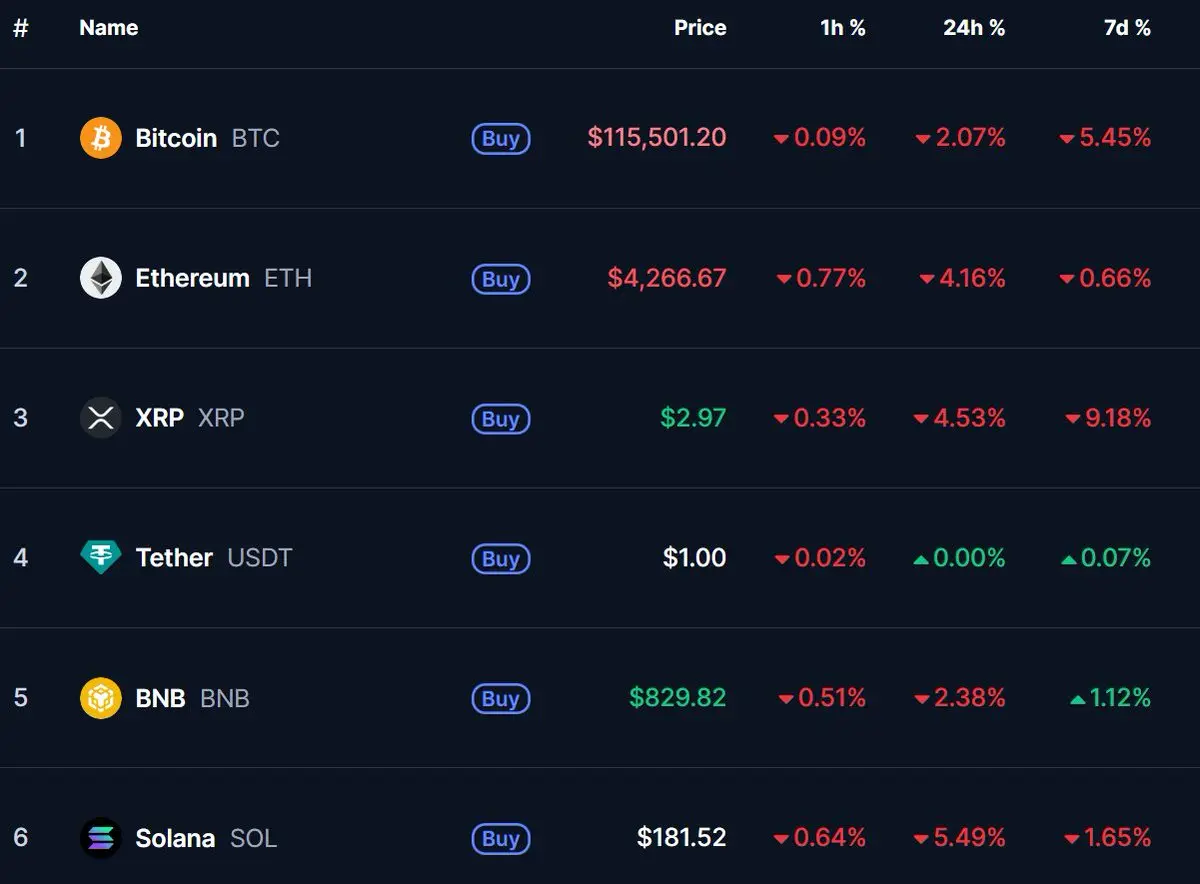Sort by 7d % column header
The image size is (1200, 884).
[x=1126, y=28]
